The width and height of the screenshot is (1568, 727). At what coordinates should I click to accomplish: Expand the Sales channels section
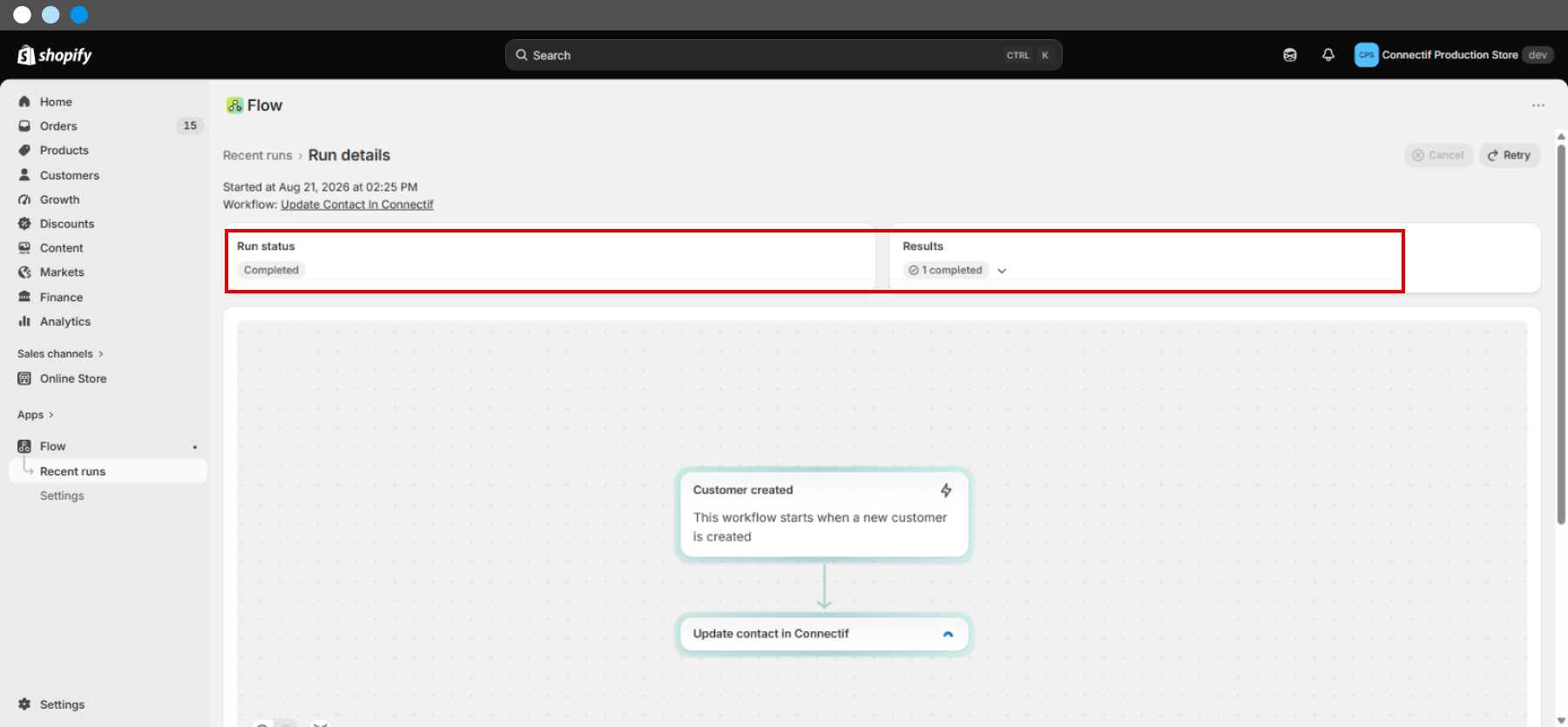point(60,353)
